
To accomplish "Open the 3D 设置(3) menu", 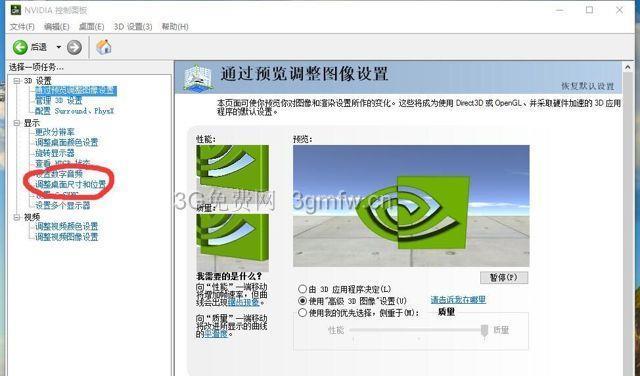I will pyautogui.click(x=133, y=27).
